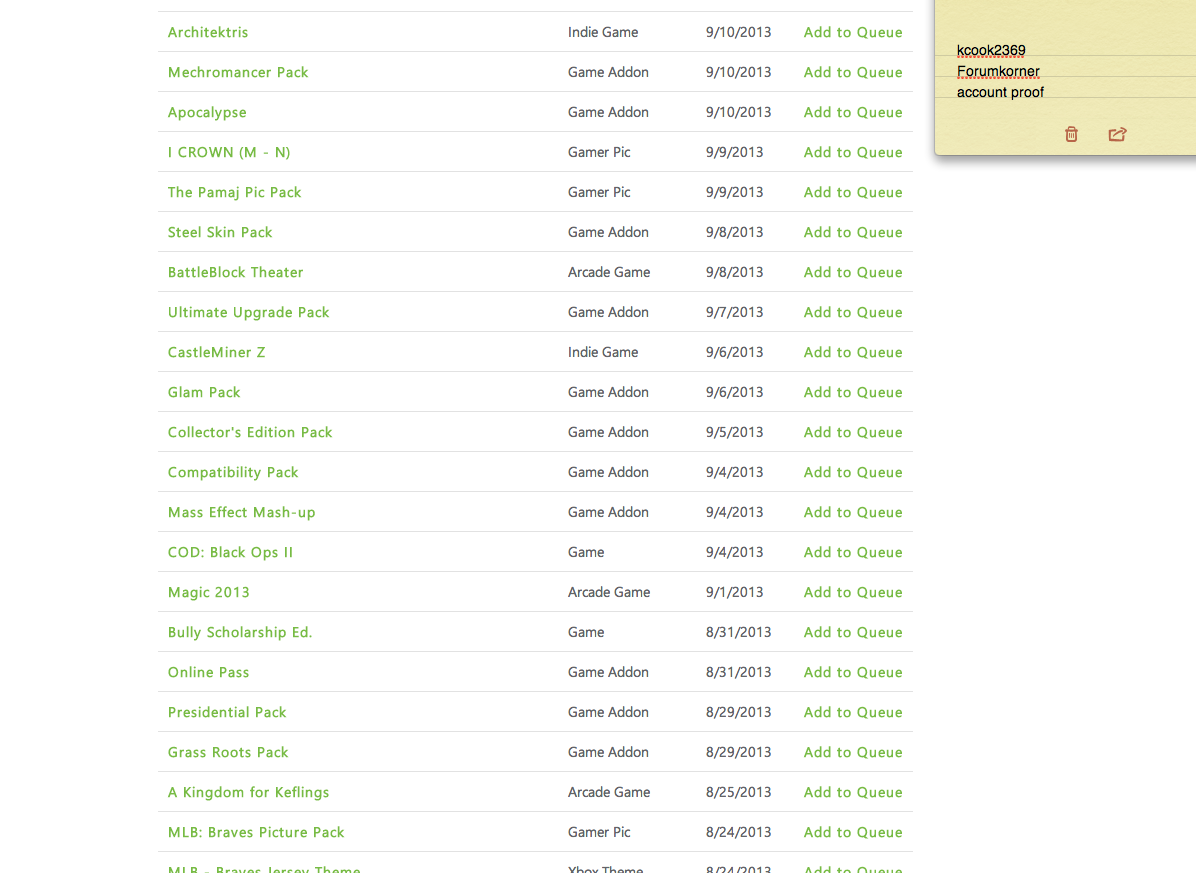1196x873 pixels.
Task: Add Online Pass to queue
Action: 853,672
